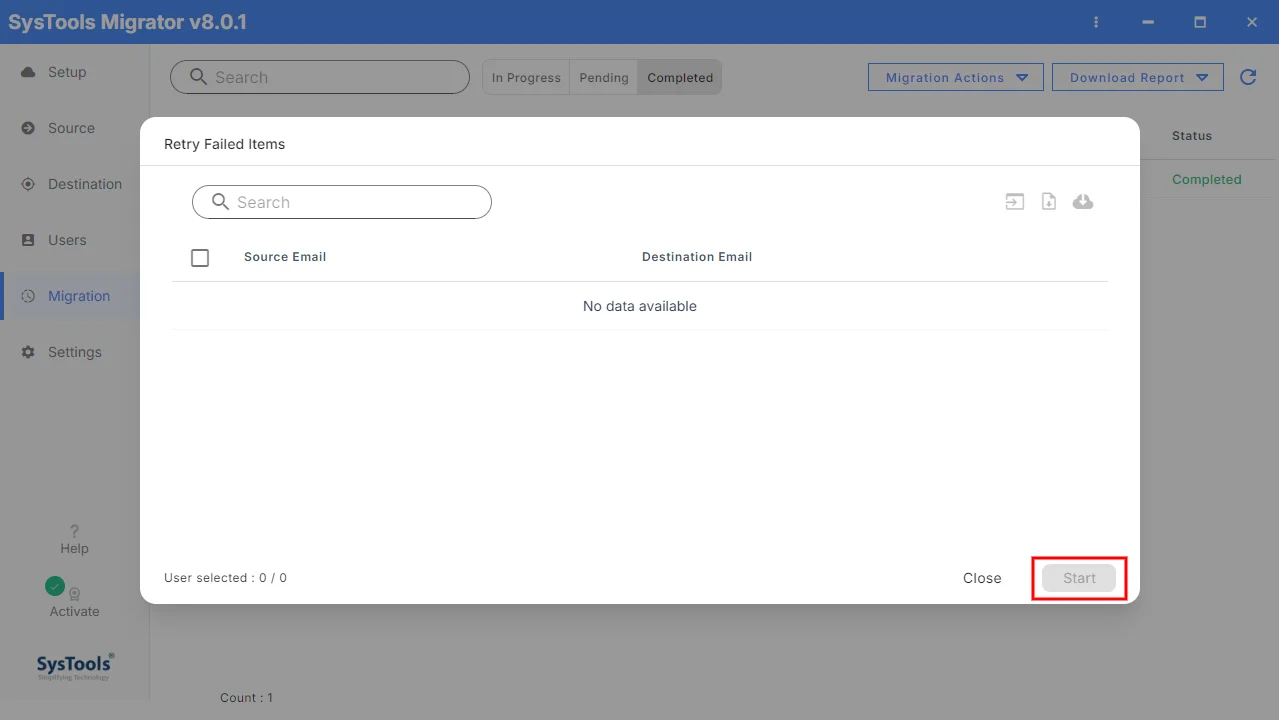
Task: Open the Download Report dropdown
Action: coord(1138,77)
